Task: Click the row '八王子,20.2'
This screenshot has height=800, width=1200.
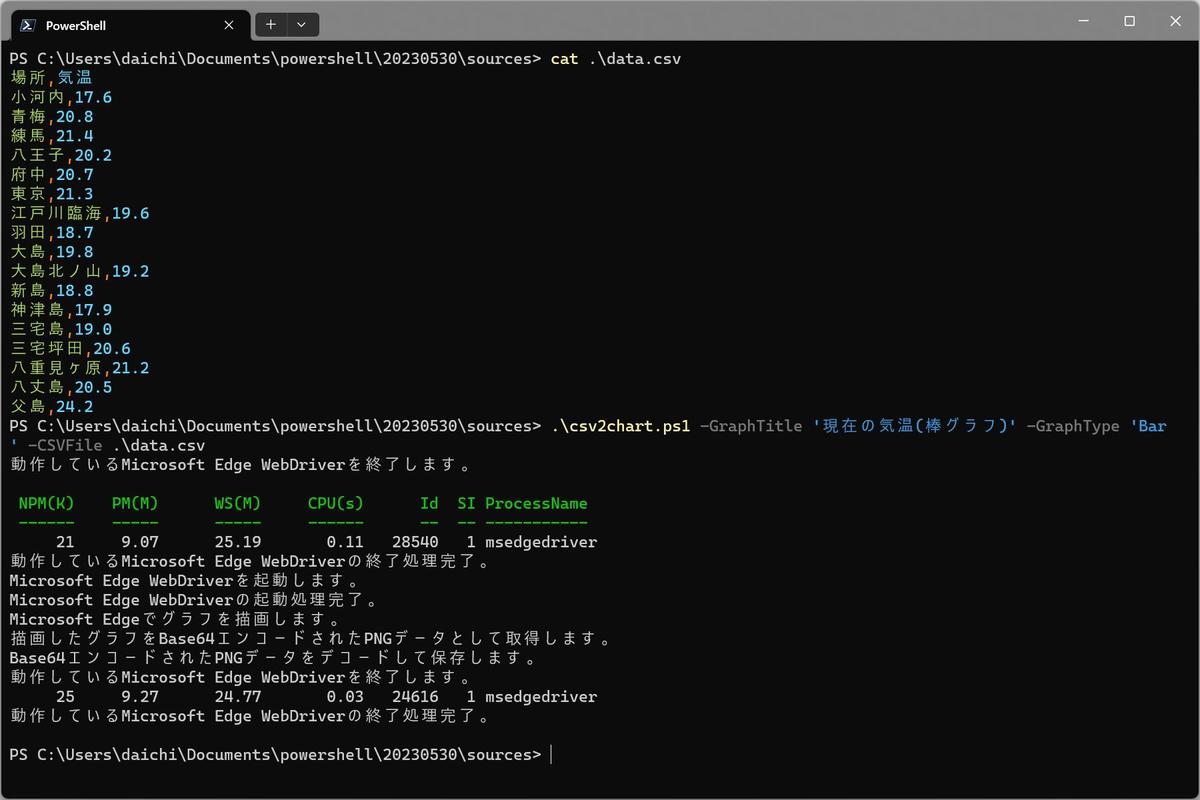Action: click(61, 155)
